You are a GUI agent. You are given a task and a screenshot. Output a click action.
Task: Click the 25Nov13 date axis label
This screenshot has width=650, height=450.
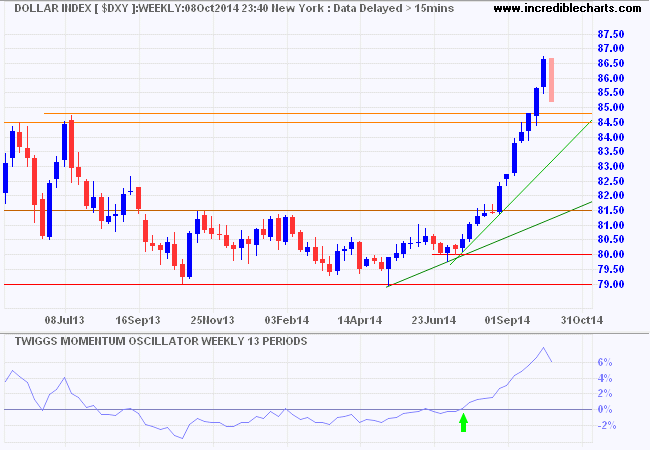(212, 320)
